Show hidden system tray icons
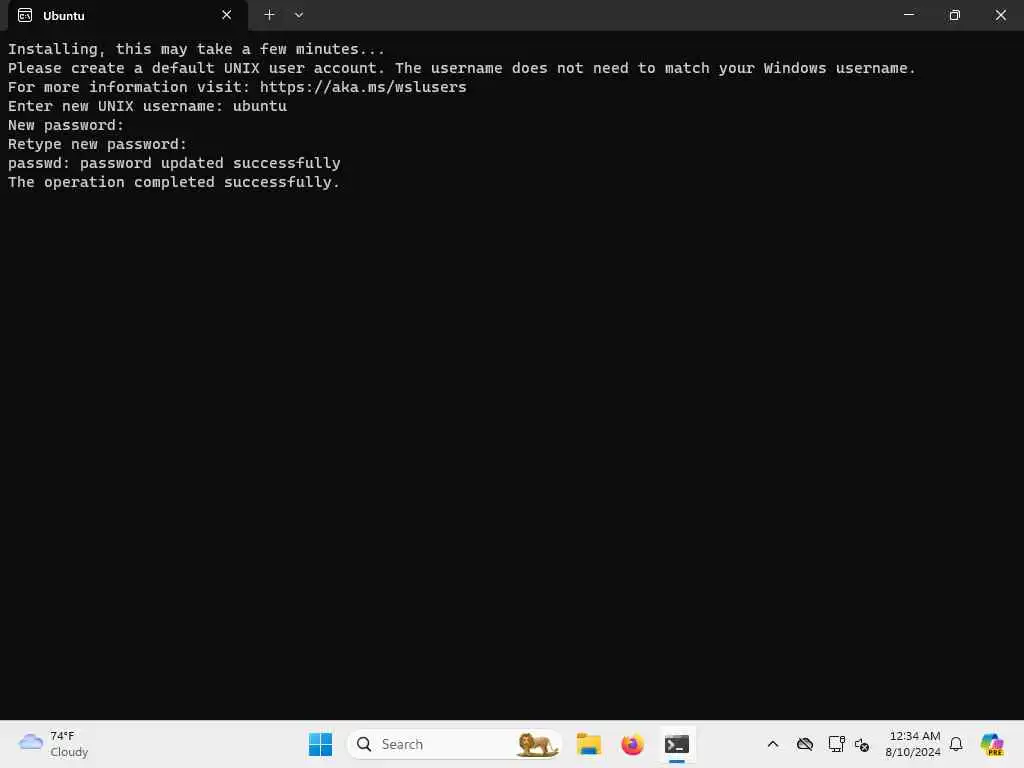The width and height of the screenshot is (1024, 768). click(x=773, y=744)
